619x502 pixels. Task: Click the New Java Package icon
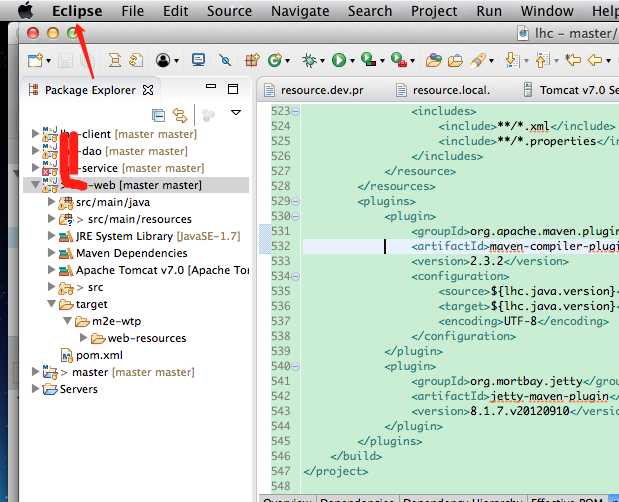252,60
